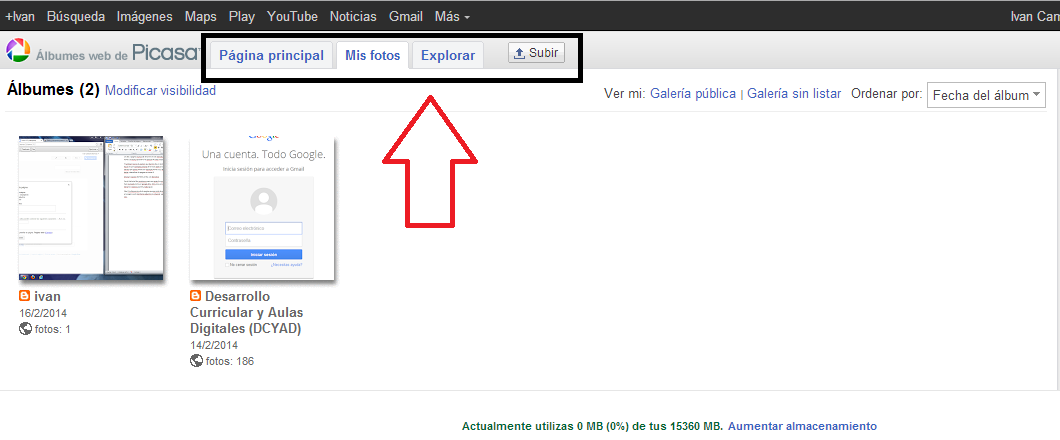Click the date 14/2/2014 under Desarrollo Curricular
This screenshot has width=1060, height=440.
point(215,345)
